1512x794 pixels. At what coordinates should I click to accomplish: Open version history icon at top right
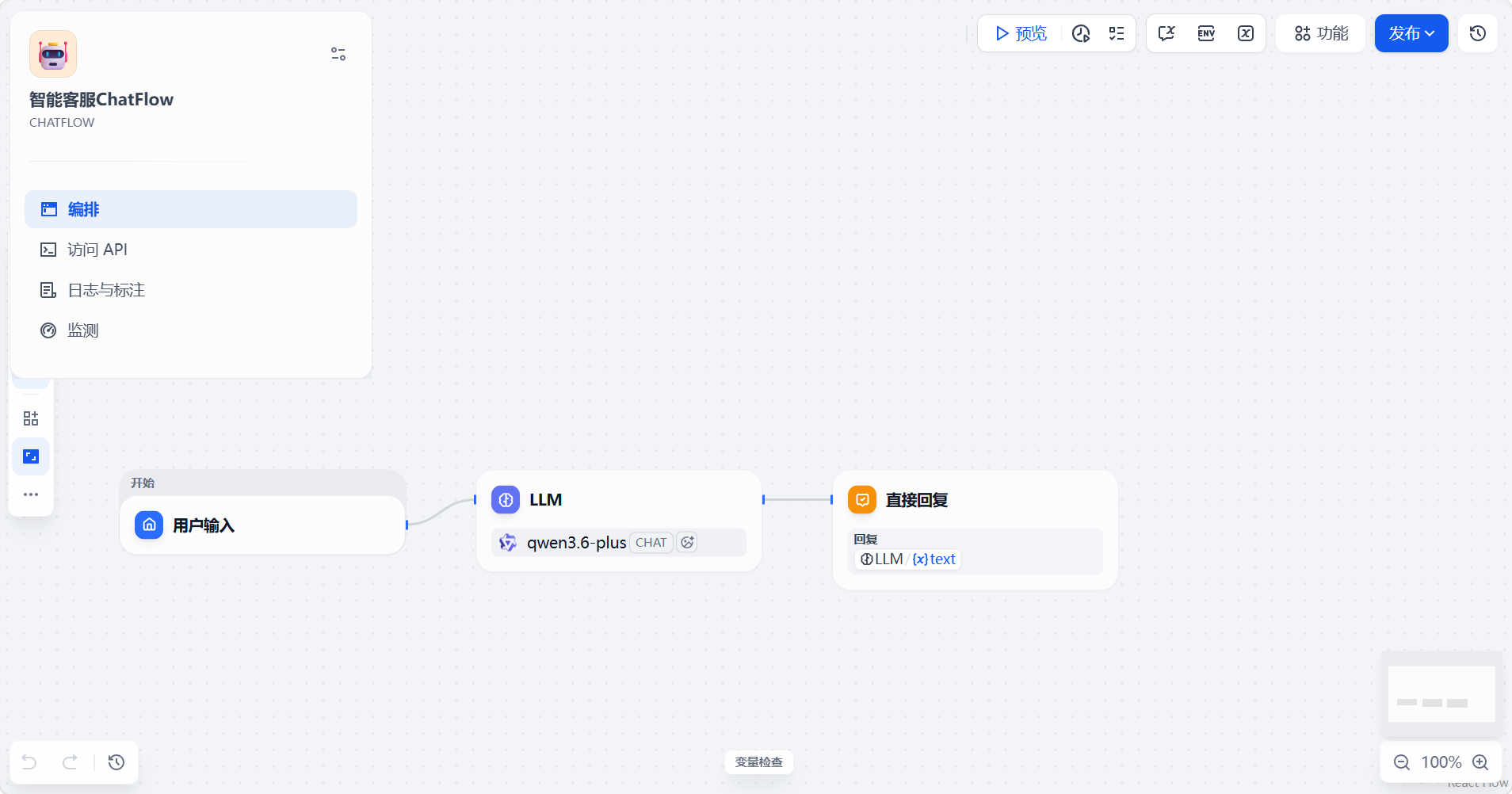1478,33
